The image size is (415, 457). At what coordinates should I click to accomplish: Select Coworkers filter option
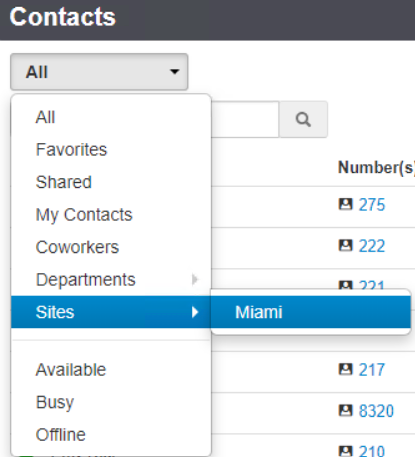click(x=111, y=247)
